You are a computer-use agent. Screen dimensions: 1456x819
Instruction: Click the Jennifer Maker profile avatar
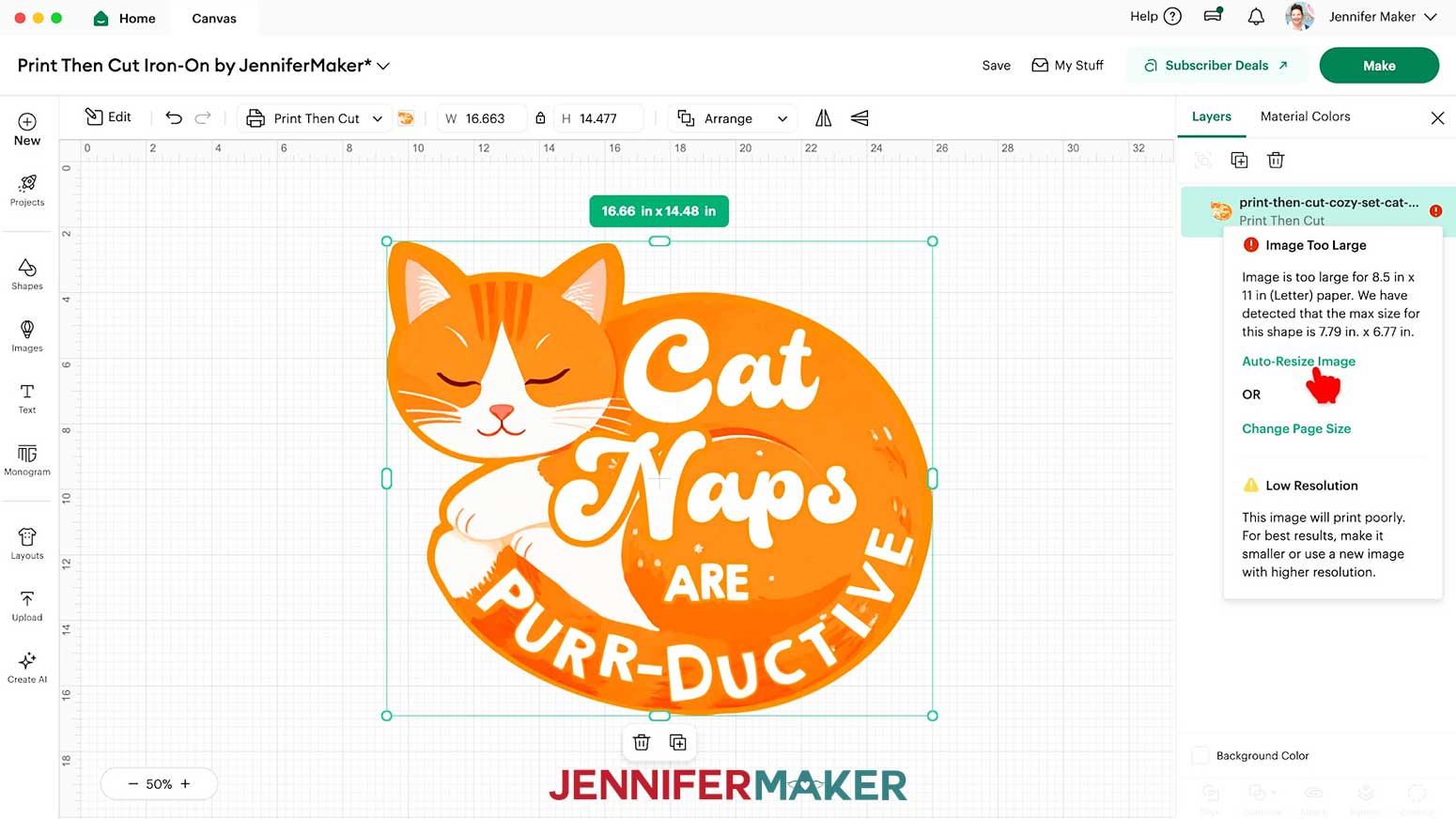(x=1299, y=17)
